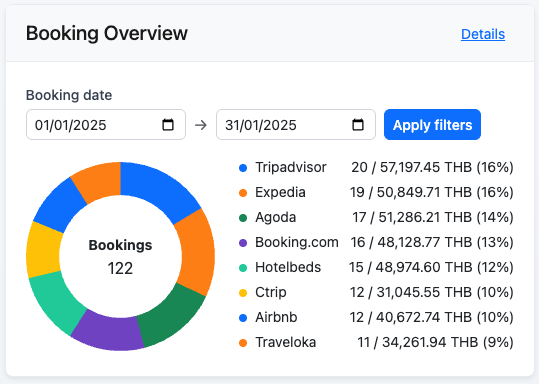Click the Ctrip yellow legend dot
539x384 pixels.
click(243, 293)
